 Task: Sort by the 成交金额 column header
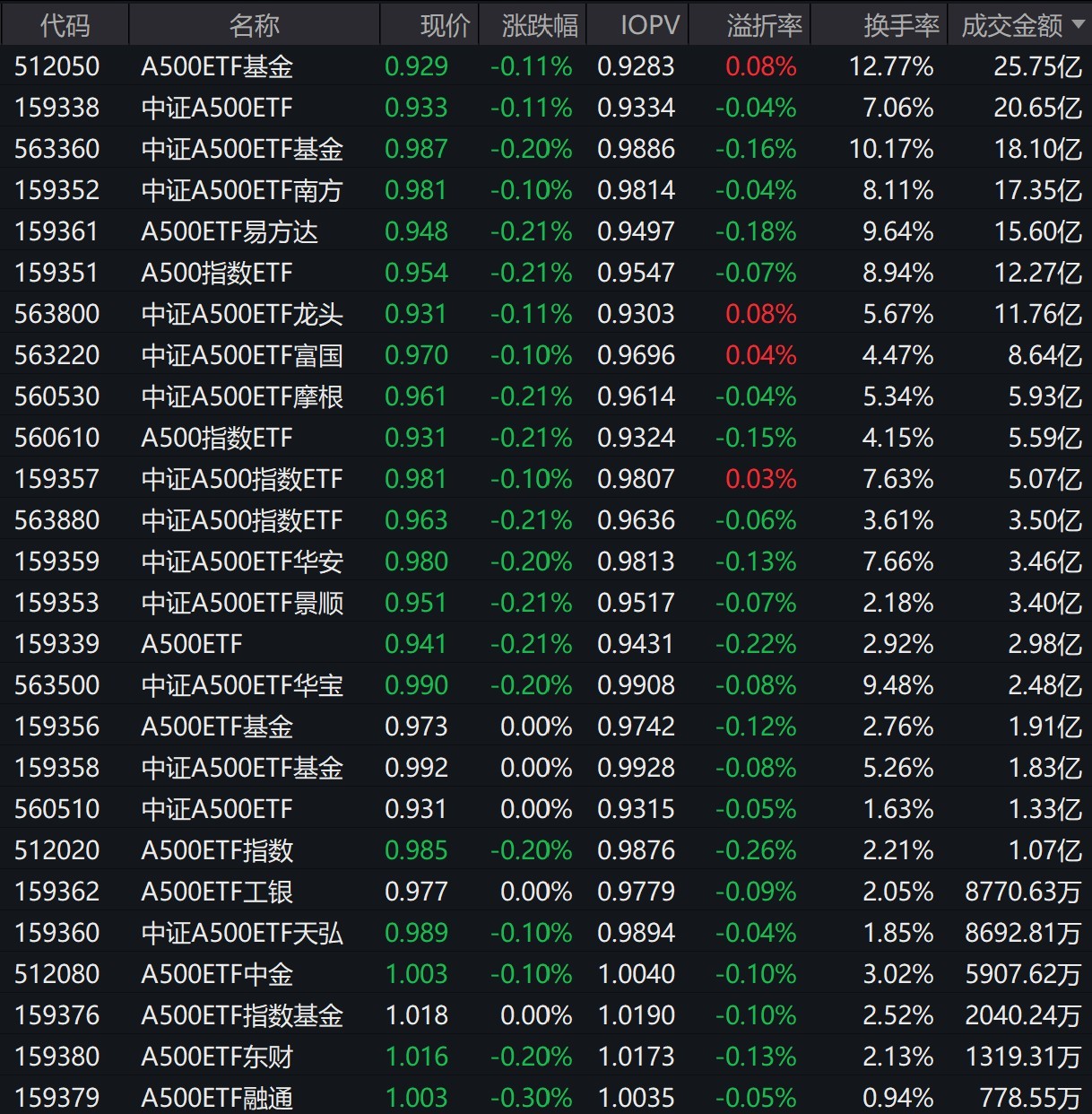[1020, 25]
